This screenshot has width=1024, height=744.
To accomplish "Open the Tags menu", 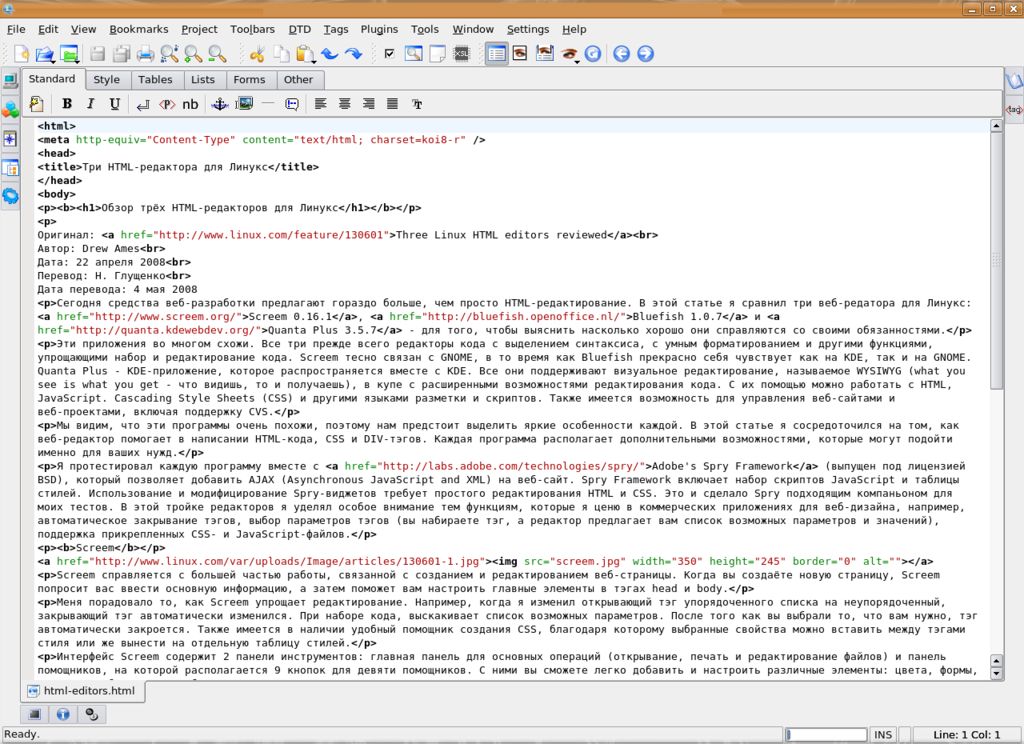I will pos(336,29).
